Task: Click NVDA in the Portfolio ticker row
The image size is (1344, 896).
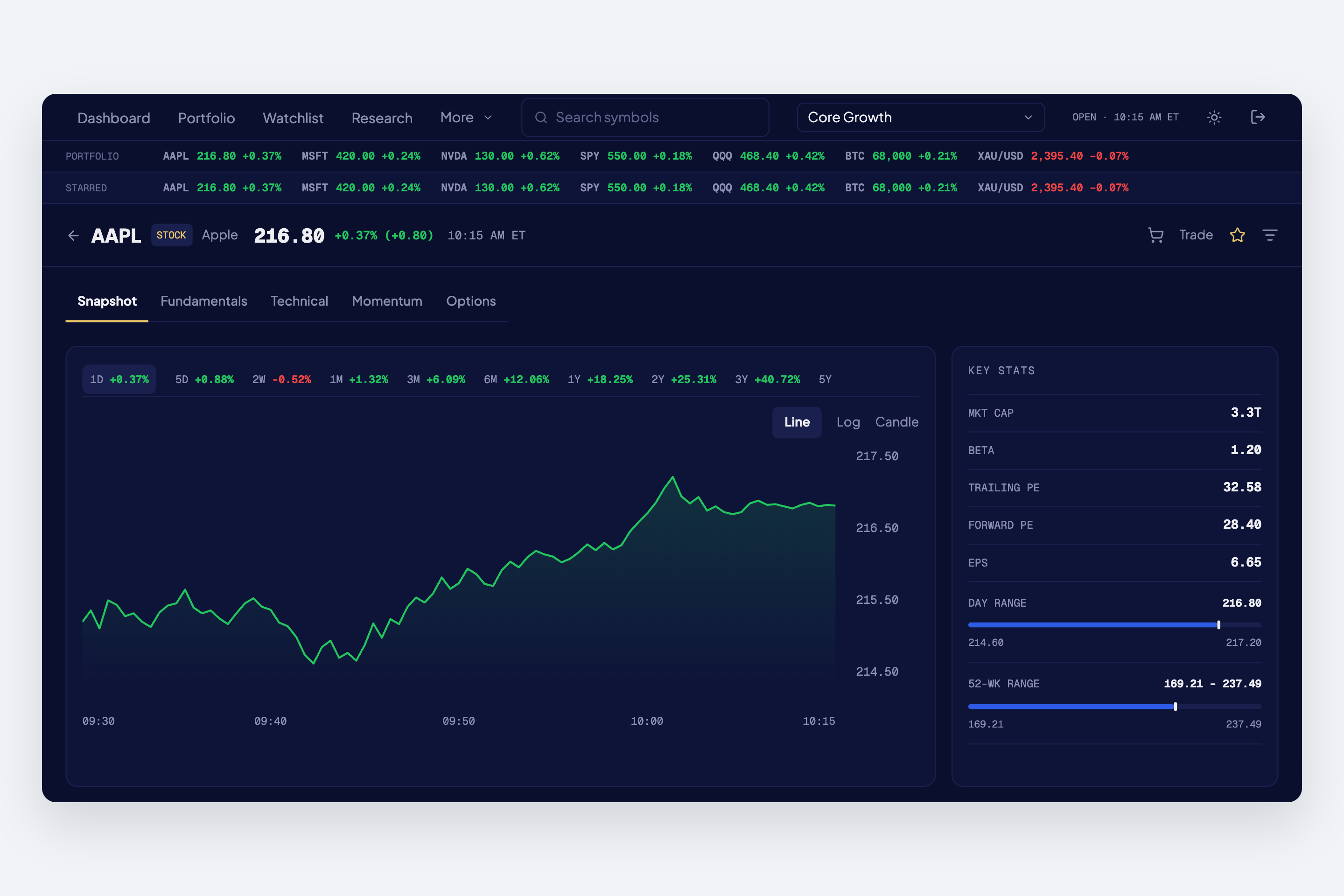Action: 500,156
